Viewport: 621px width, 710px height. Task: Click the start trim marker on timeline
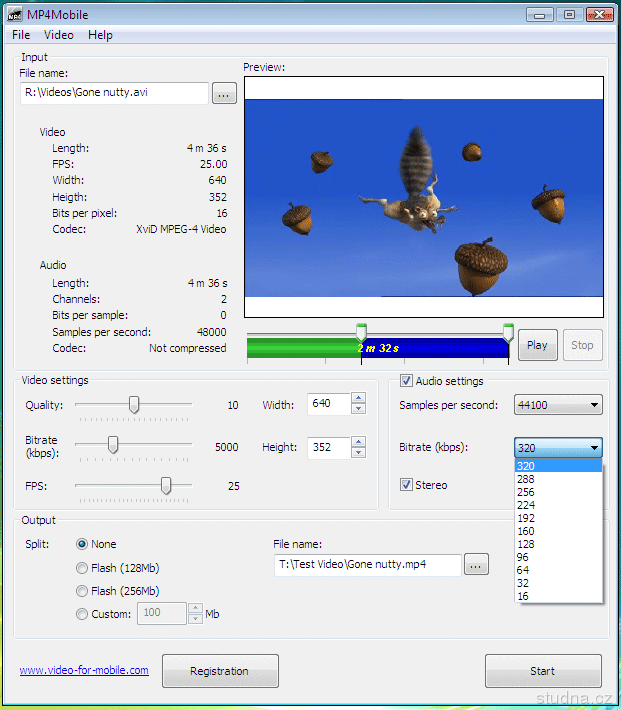(361, 331)
